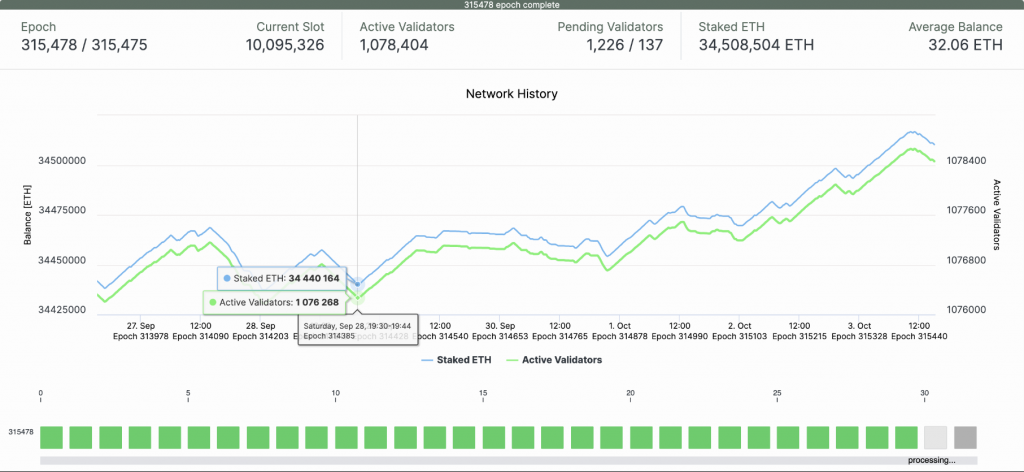Viewport: 1024px width, 472px height.
Task: Select the green slot square under tick 20
Action: [x=641, y=437]
